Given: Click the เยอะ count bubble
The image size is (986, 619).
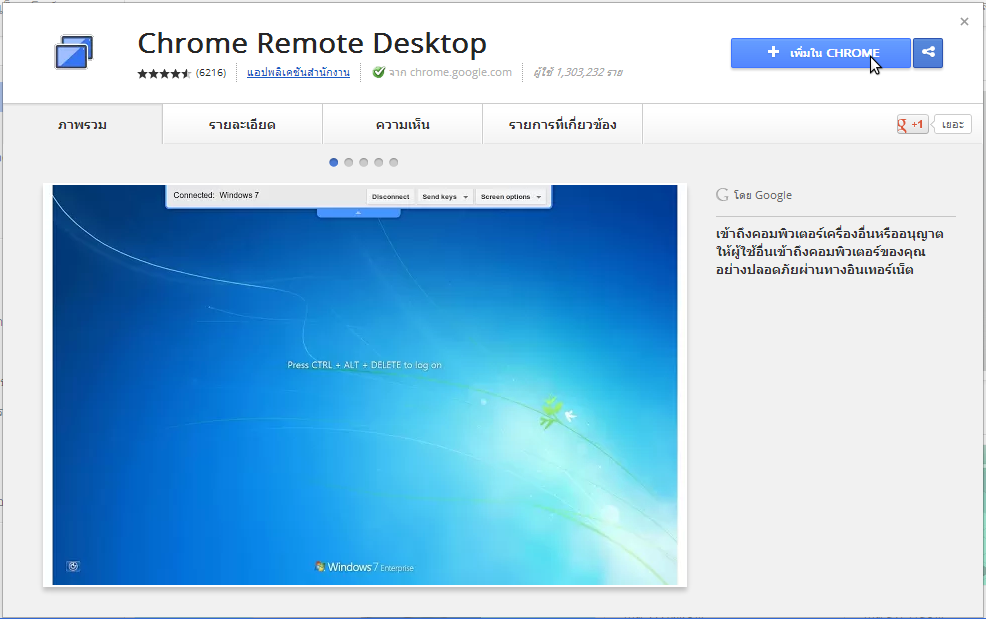Looking at the screenshot, I should (x=952, y=125).
